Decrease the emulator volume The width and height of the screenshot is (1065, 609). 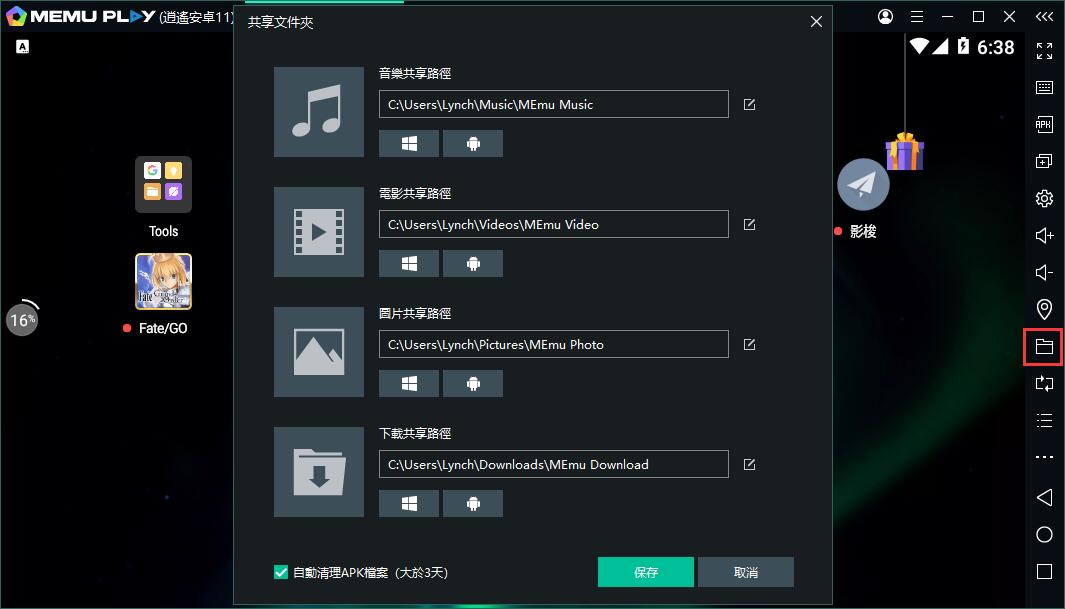pyautogui.click(x=1044, y=272)
